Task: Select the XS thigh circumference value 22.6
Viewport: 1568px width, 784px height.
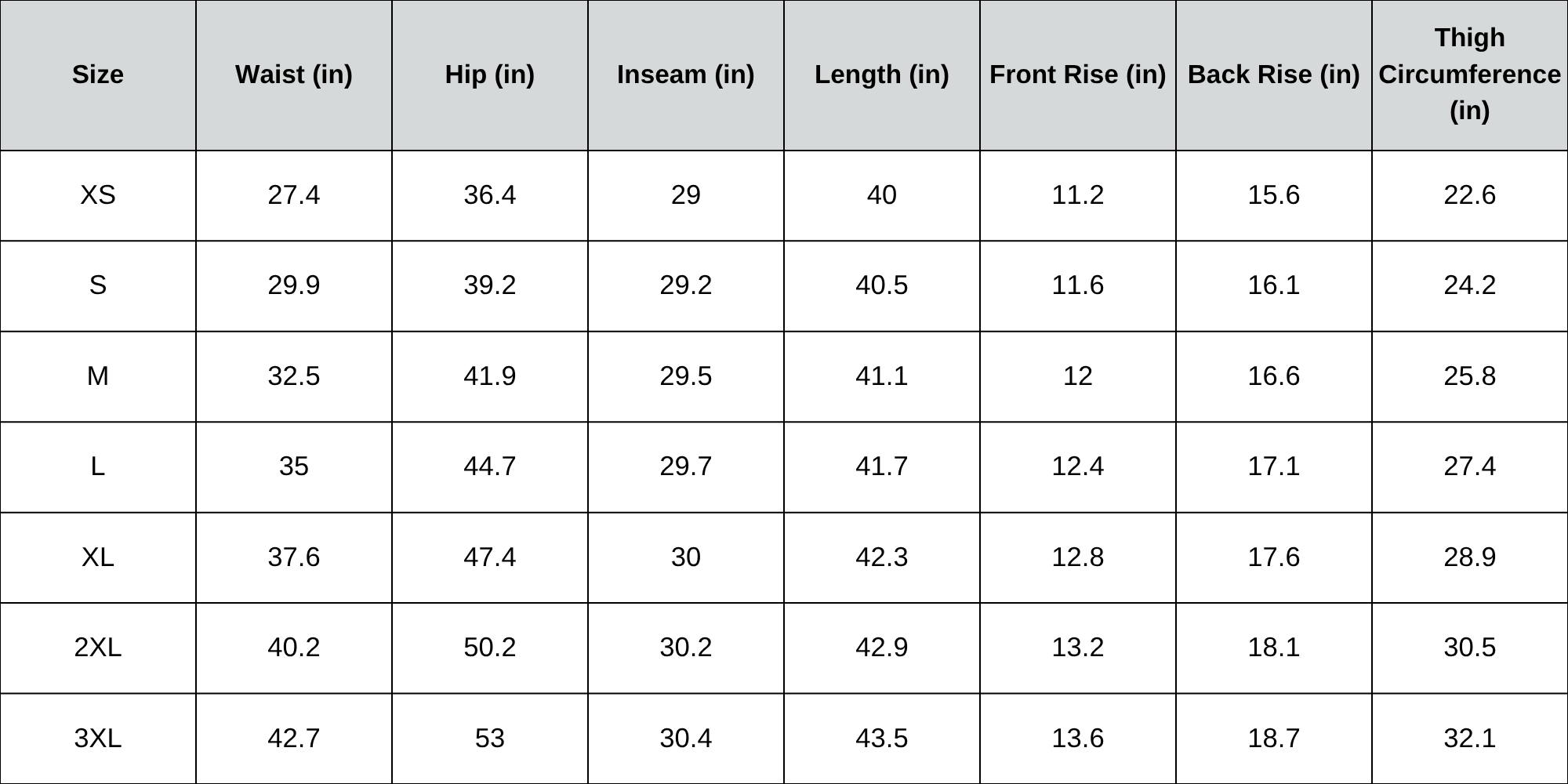Action: pyautogui.click(x=1469, y=194)
